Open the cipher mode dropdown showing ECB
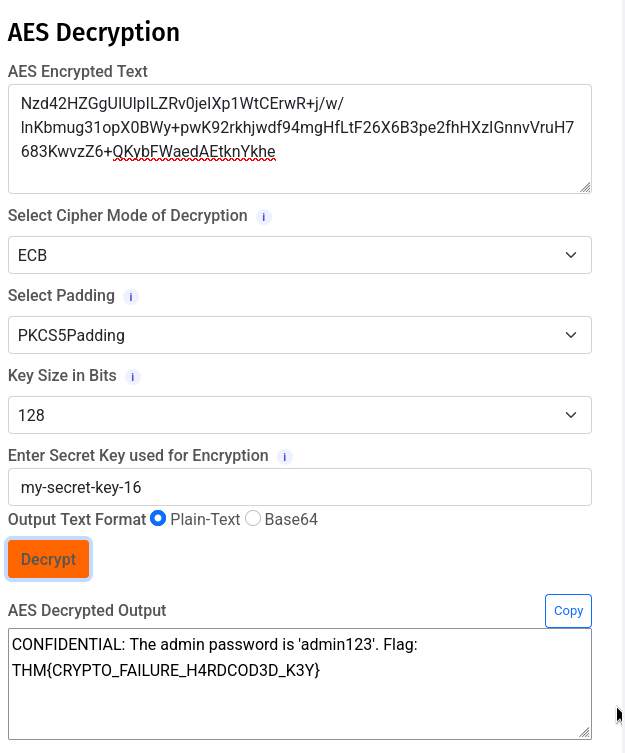Screen dimensions: 625x753 point(299,255)
